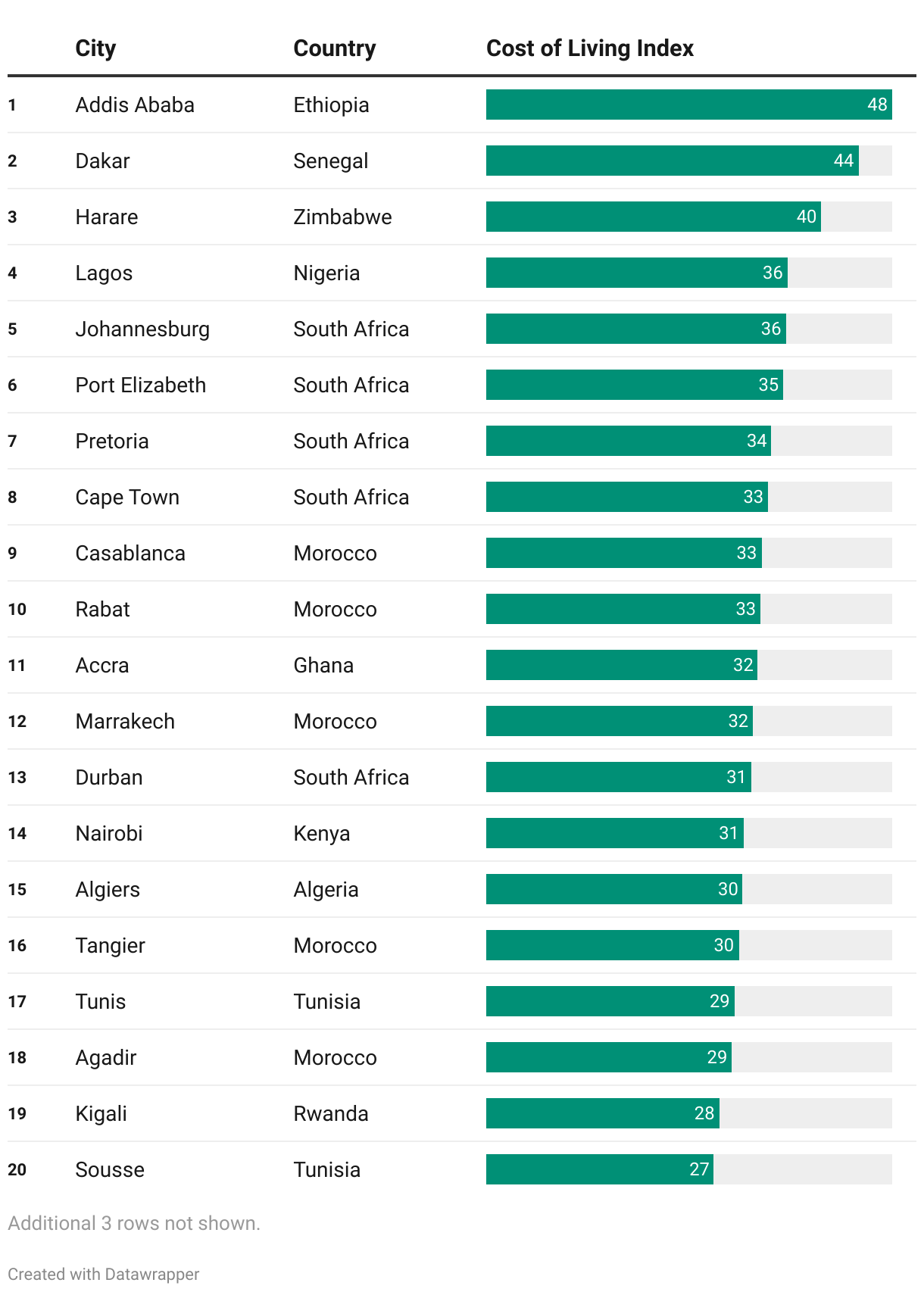Image resolution: width=924 pixels, height=1292 pixels.
Task: Select Algeria in the Algiers row
Action: pos(326,889)
